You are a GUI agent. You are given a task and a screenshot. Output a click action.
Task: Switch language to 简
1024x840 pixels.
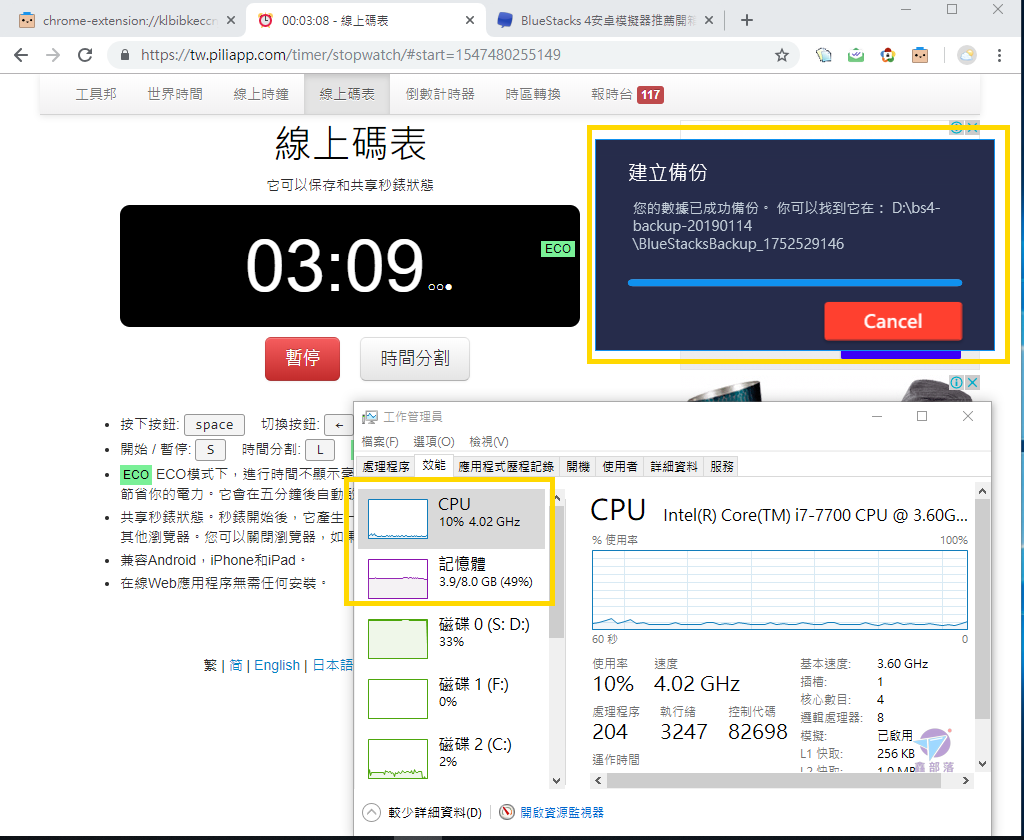point(236,665)
